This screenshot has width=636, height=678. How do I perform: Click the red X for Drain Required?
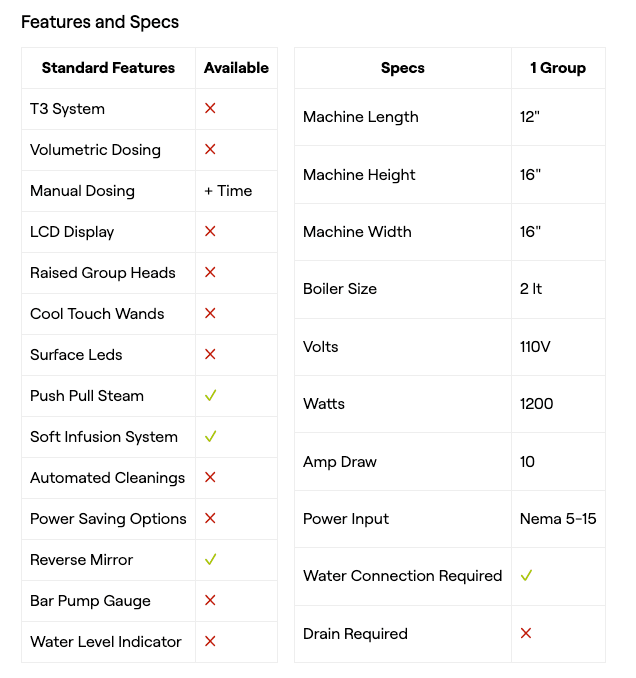pos(526,633)
